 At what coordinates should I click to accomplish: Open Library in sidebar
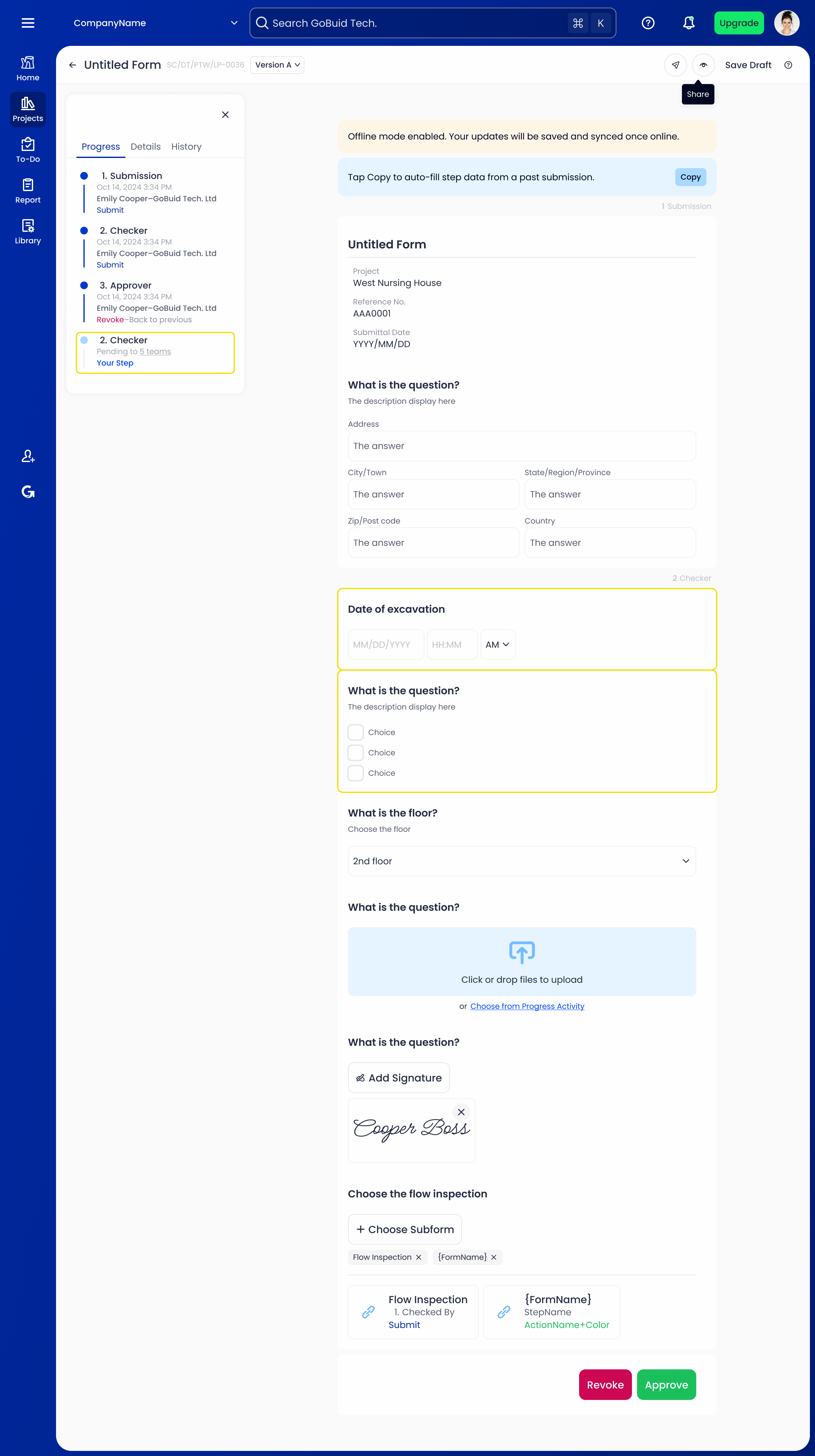[x=28, y=232]
